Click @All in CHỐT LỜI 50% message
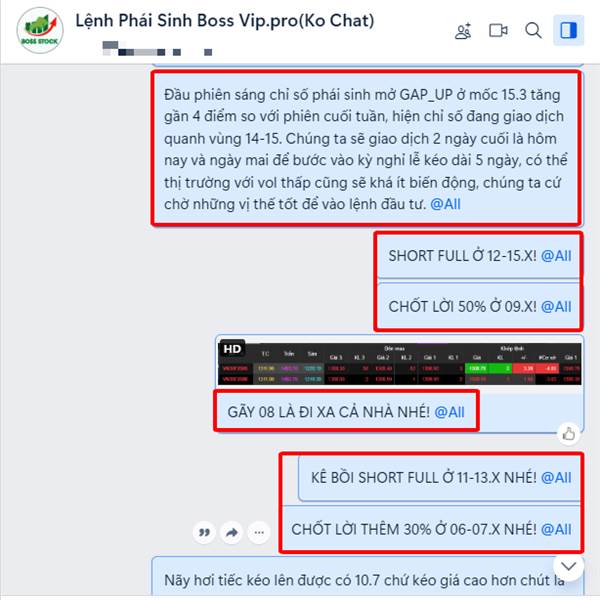 (556, 307)
